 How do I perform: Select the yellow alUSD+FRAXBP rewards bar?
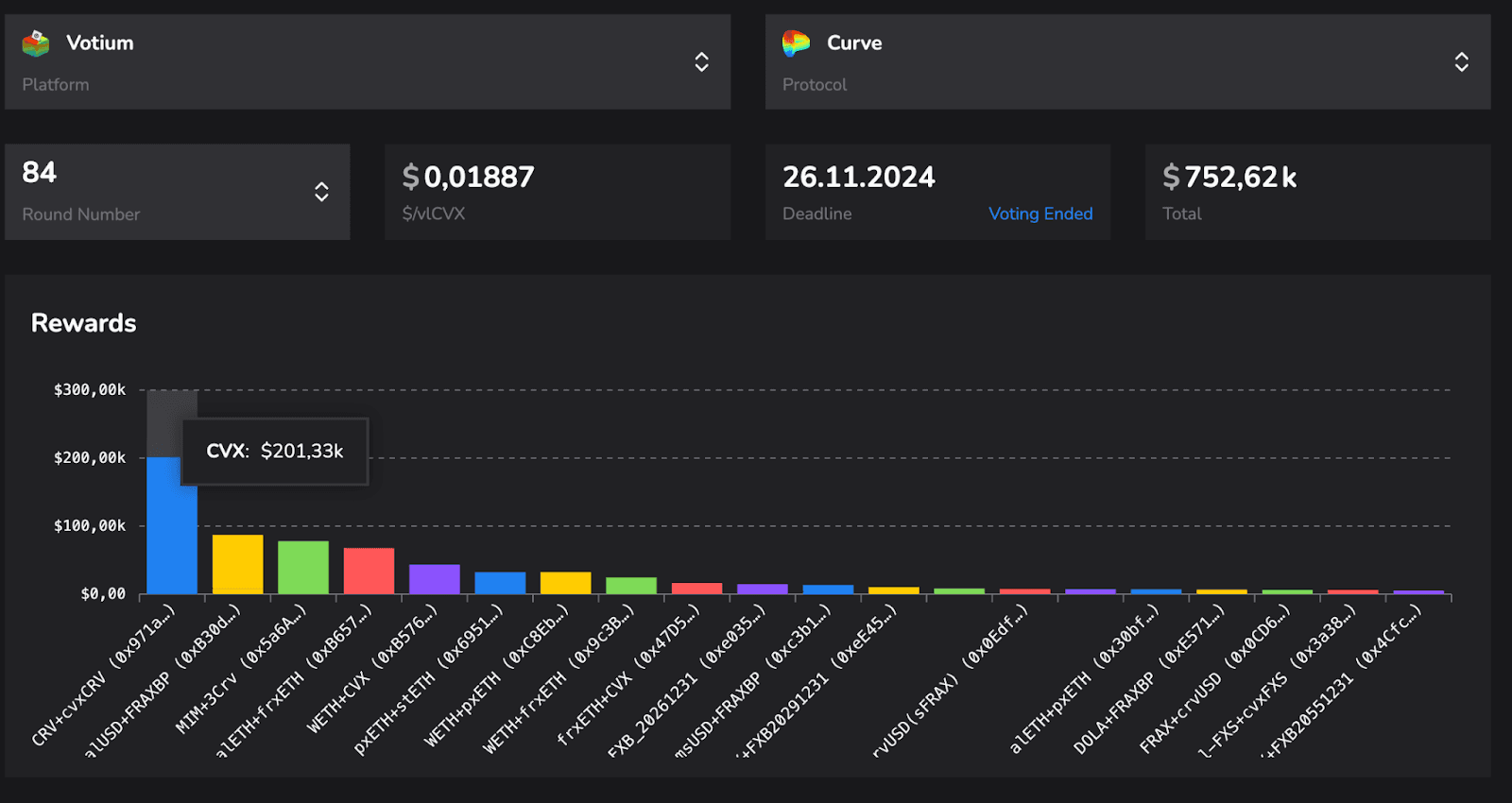[x=238, y=564]
